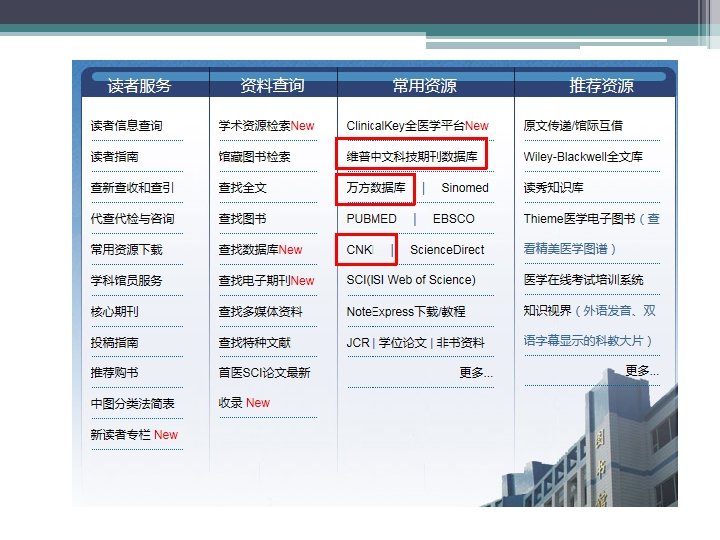Open 万方数据库 link

click(x=376, y=188)
